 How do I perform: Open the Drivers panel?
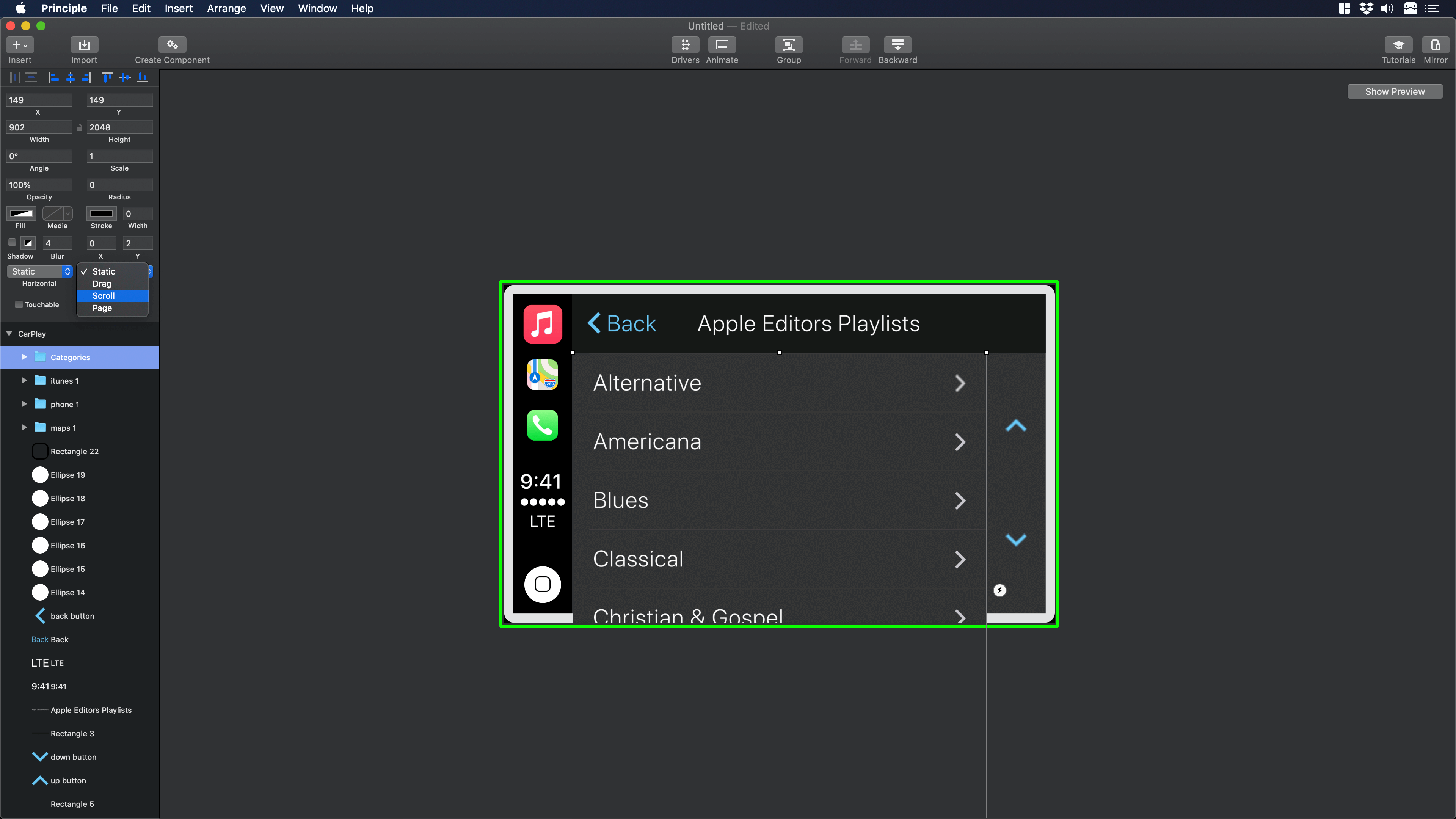pos(685,50)
